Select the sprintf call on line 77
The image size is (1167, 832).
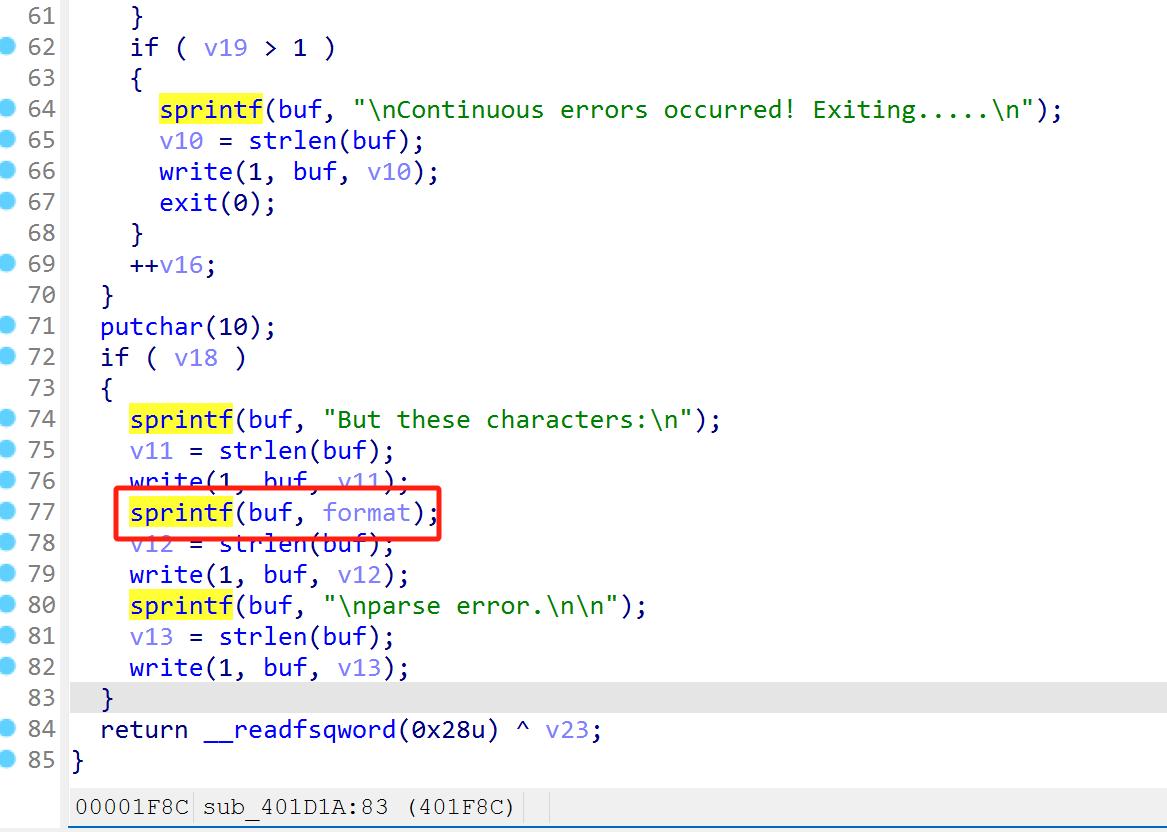(180, 513)
